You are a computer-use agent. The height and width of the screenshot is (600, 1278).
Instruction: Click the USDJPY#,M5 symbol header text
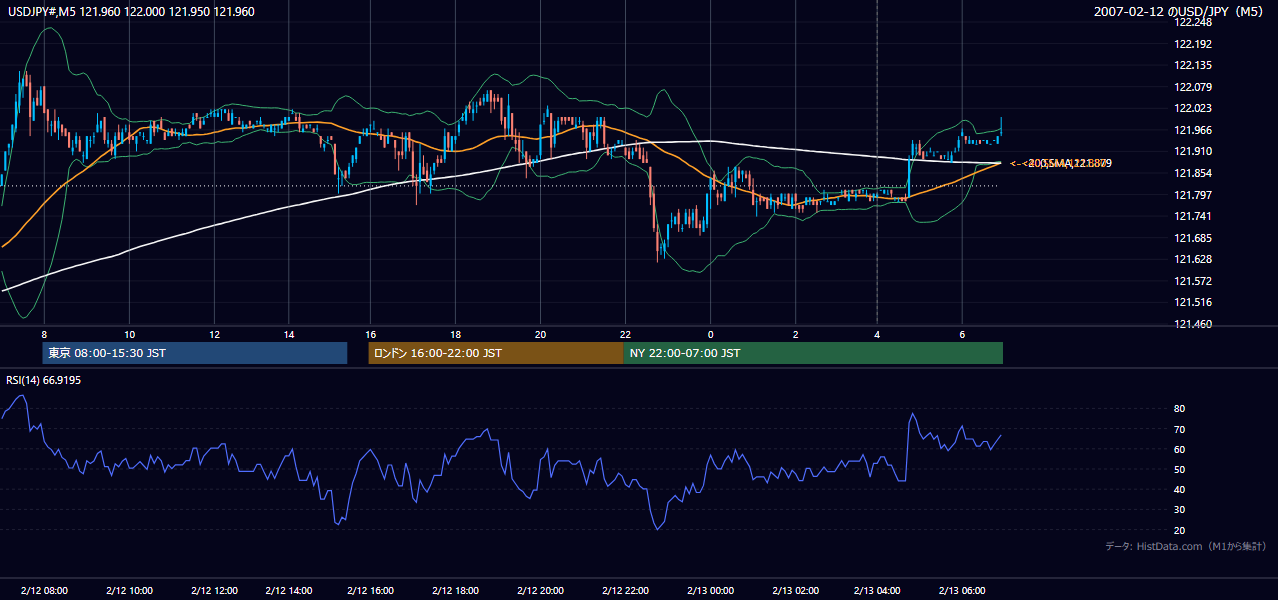(130, 12)
